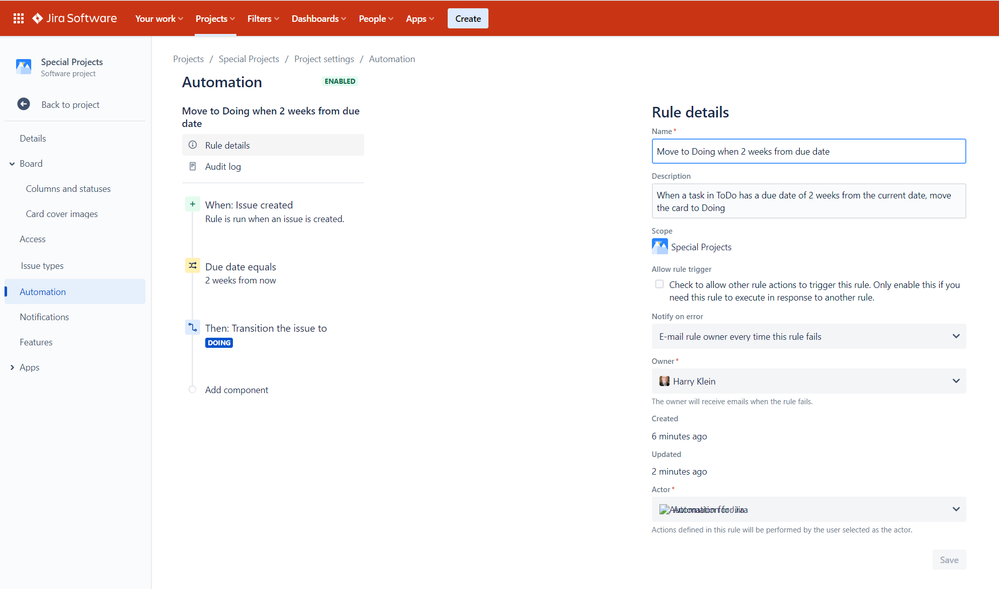This screenshot has height=589, width=999.
Task: Click the Description text area
Action: [809, 201]
